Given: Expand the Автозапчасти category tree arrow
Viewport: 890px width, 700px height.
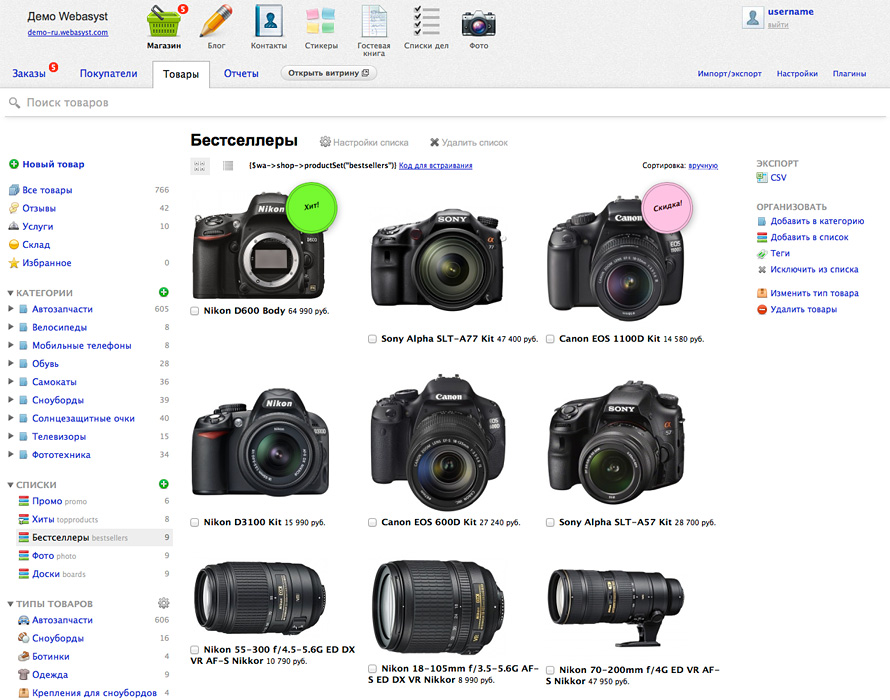Looking at the screenshot, I should (11, 309).
